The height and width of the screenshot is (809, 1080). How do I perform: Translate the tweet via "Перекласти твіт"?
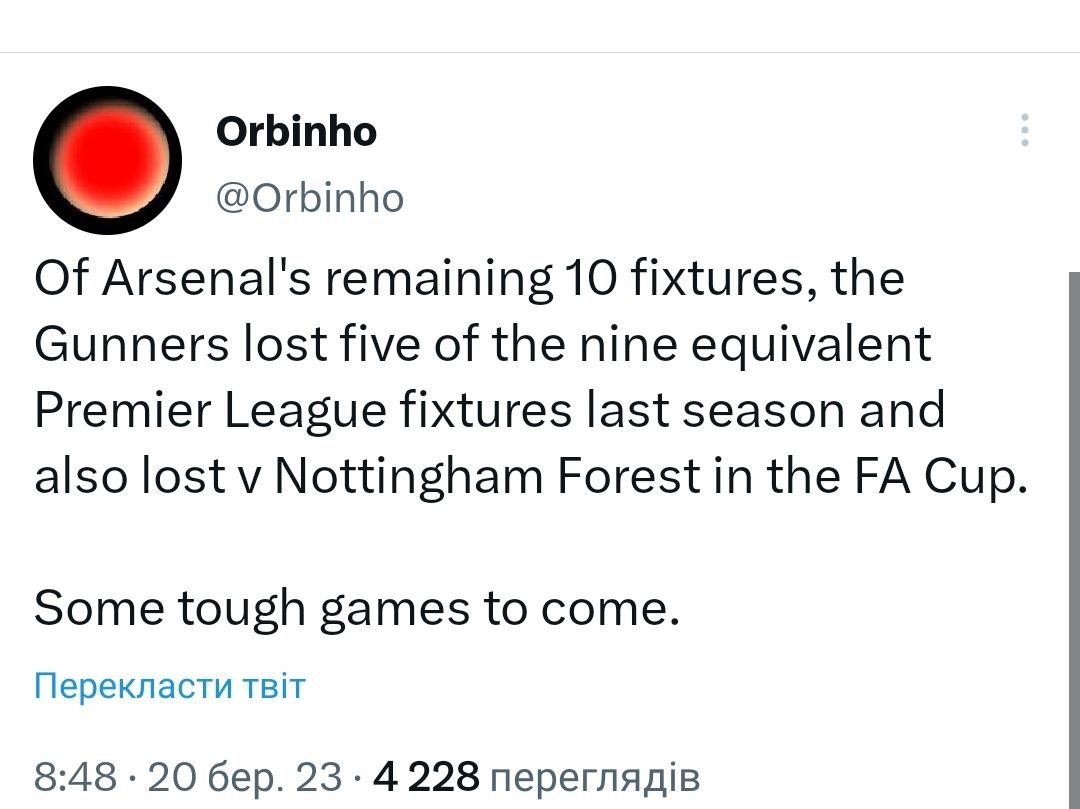pyautogui.click(x=170, y=686)
